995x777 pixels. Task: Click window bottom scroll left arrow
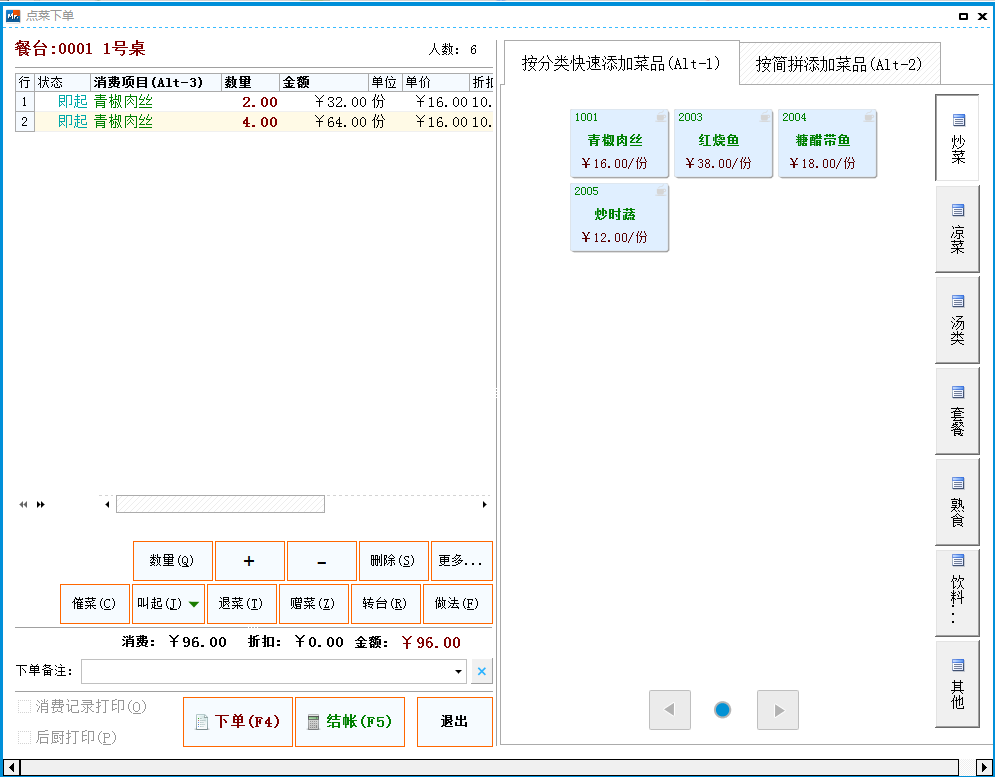tap(11, 767)
